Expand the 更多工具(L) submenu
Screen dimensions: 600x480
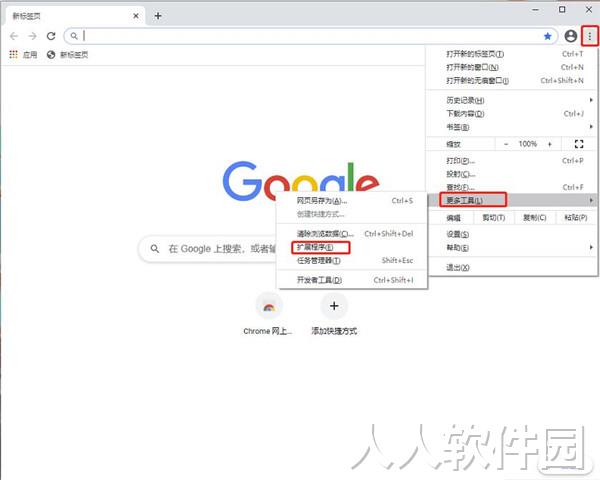512,200
